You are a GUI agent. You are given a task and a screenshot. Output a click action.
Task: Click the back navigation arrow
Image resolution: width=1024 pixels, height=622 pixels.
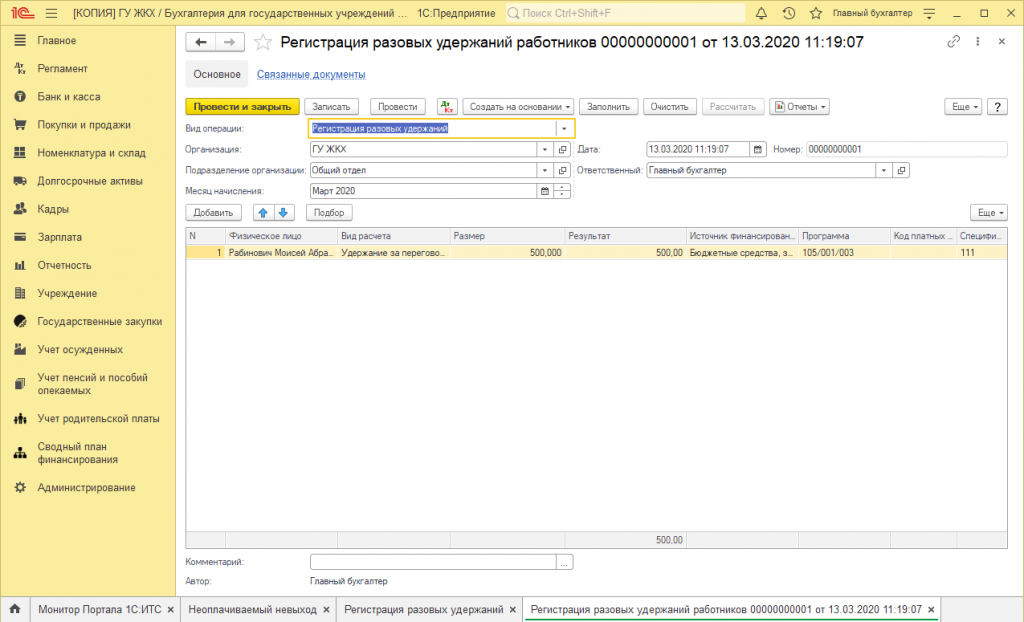(201, 42)
